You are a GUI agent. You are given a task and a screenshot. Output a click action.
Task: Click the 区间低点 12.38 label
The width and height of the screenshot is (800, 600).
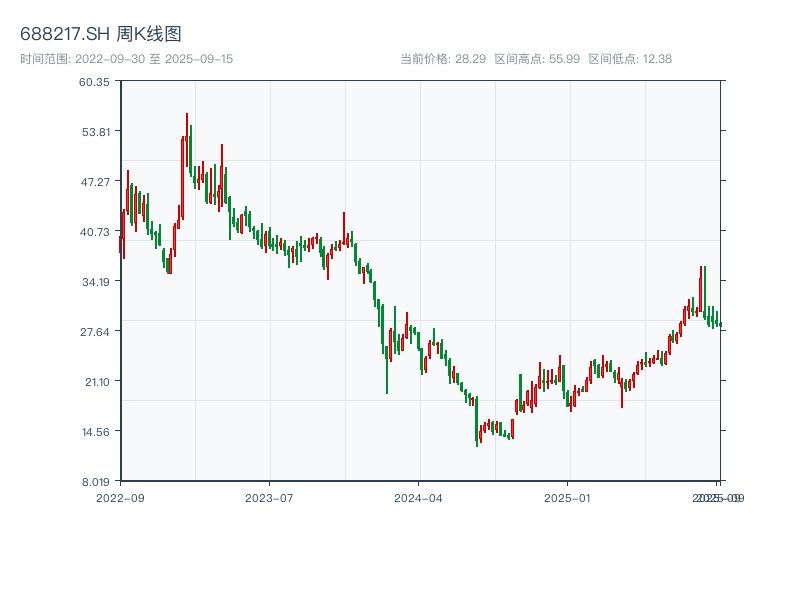click(x=630, y=59)
